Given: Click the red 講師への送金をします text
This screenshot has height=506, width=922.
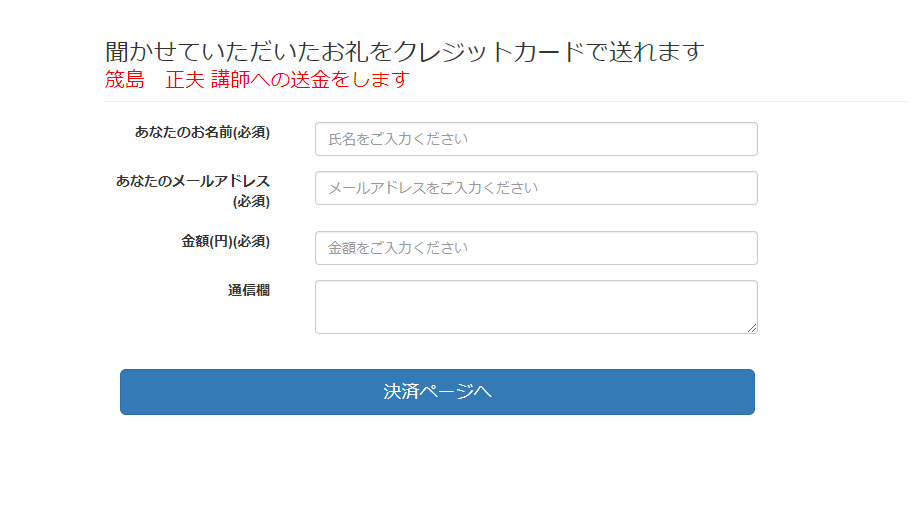Looking at the screenshot, I should [311, 80].
